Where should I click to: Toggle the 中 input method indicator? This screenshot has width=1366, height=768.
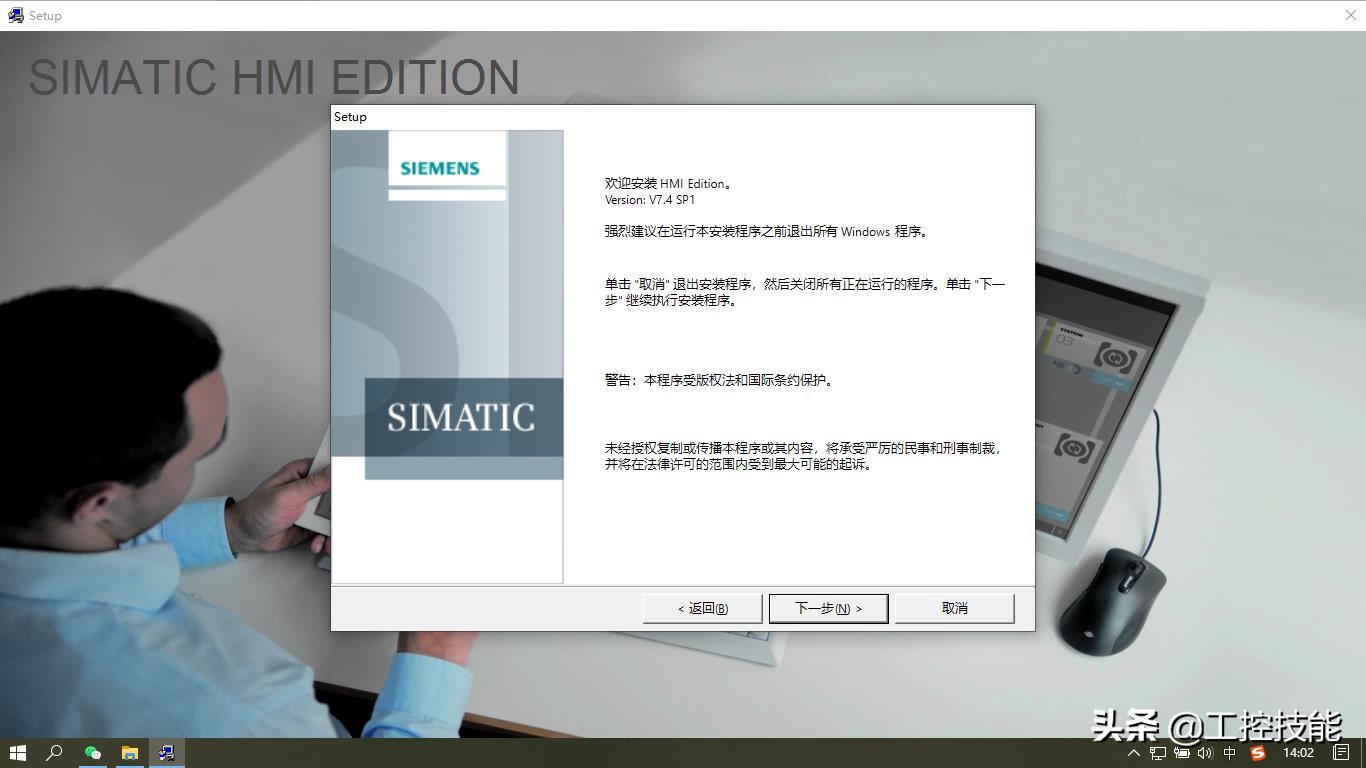click(x=1228, y=753)
